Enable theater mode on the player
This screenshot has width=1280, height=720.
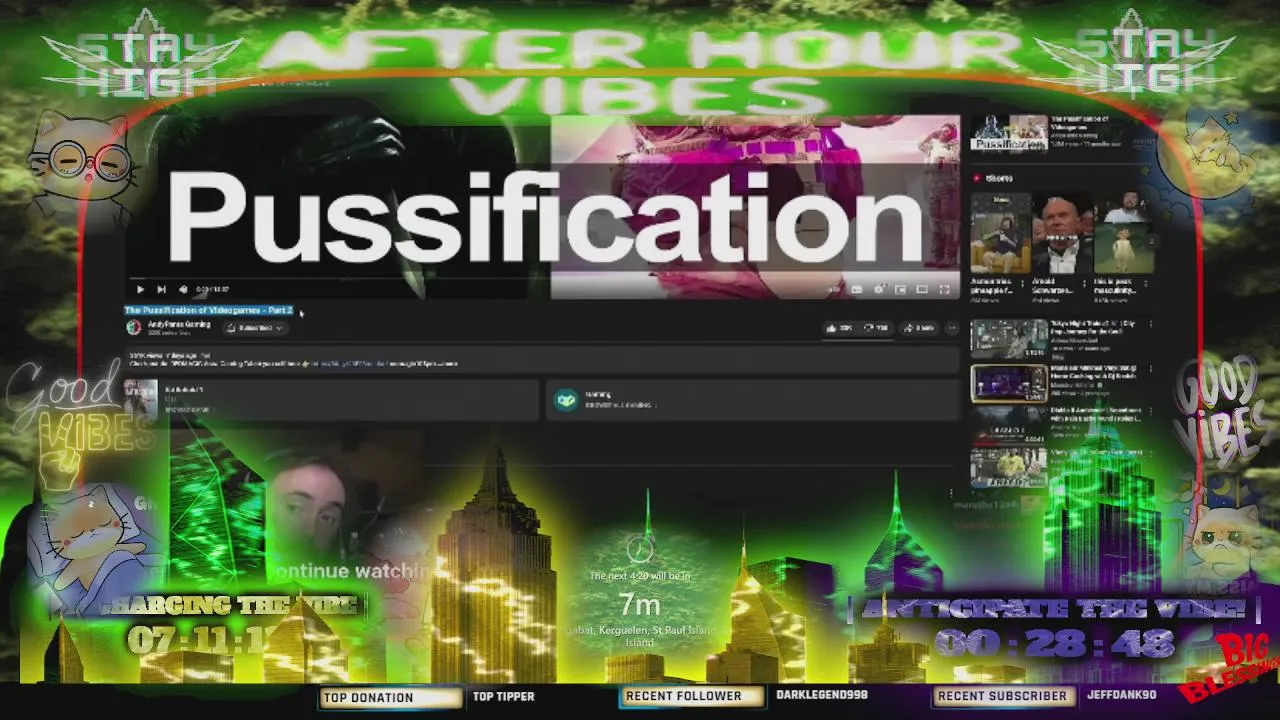922,290
